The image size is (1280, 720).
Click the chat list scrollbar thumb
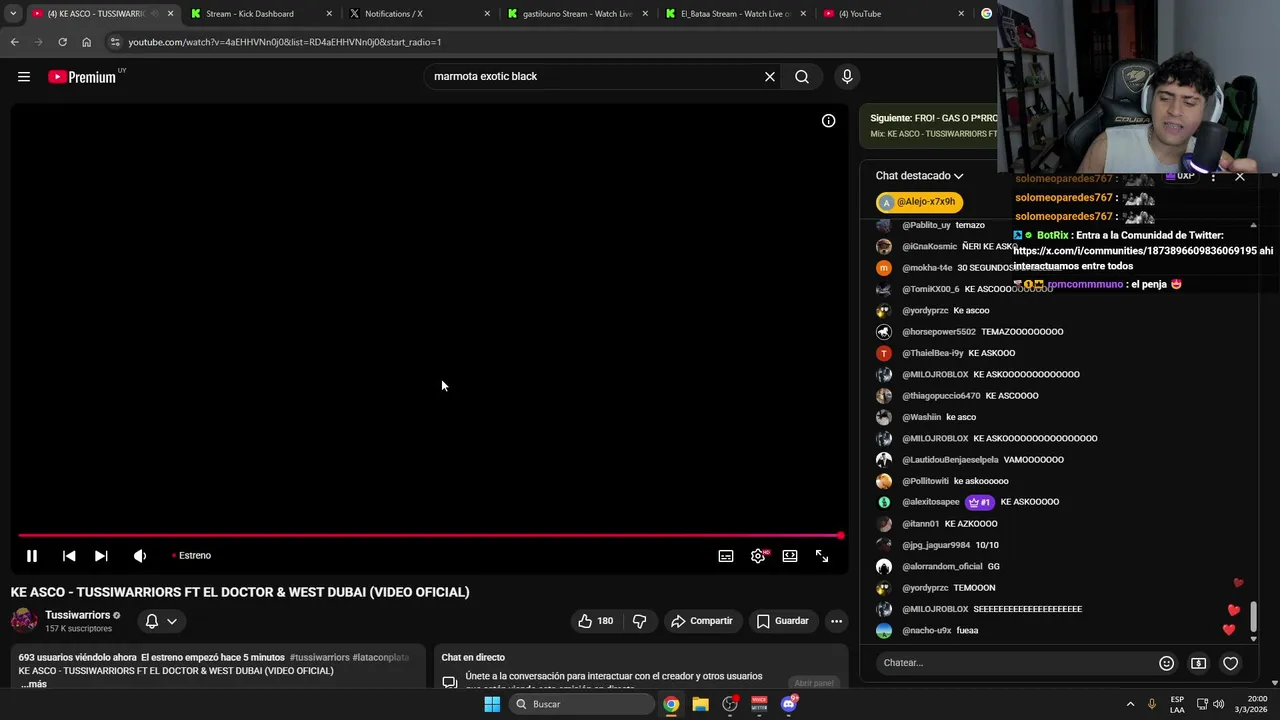(x=1254, y=617)
